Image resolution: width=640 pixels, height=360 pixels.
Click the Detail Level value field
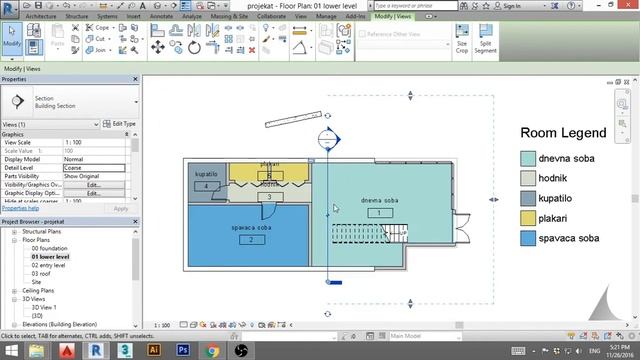coord(94,168)
